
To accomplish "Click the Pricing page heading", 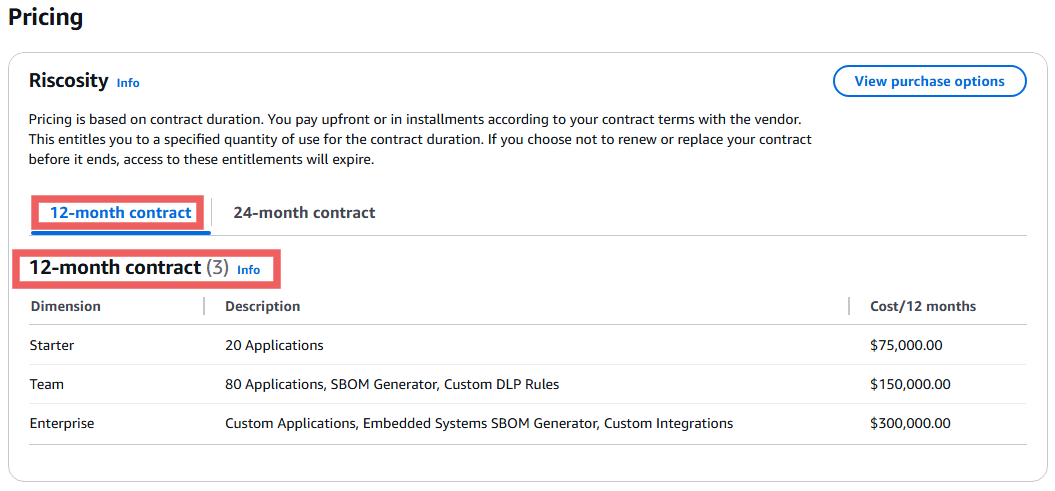I will pyautogui.click(x=46, y=17).
